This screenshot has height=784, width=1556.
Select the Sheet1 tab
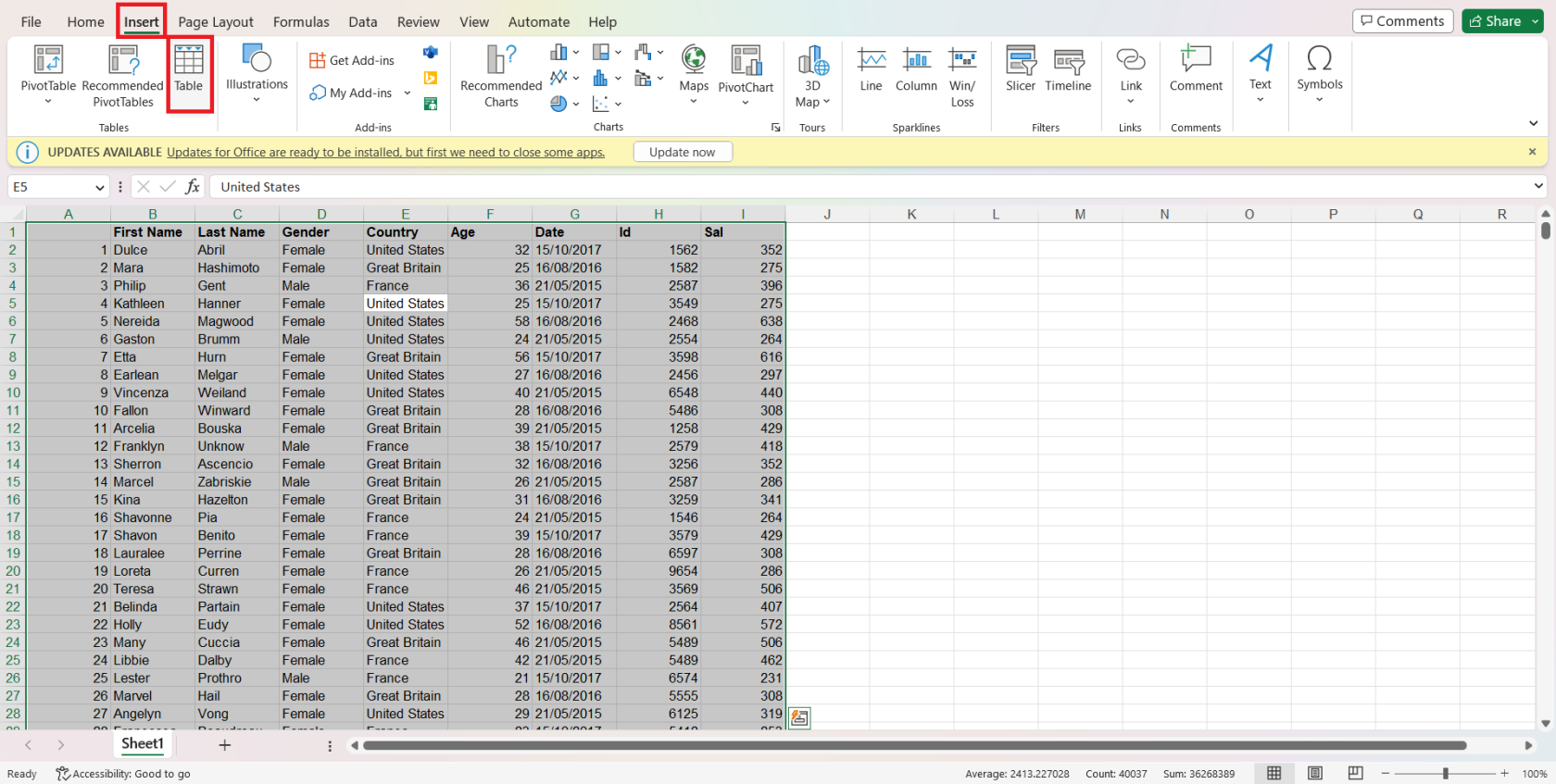coord(143,743)
